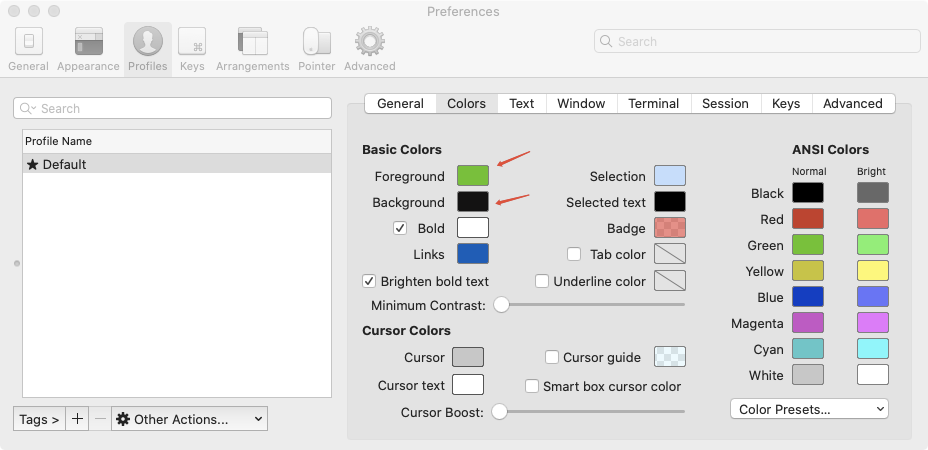
Task: Open the Selected text color swatch
Action: pyautogui.click(x=670, y=202)
